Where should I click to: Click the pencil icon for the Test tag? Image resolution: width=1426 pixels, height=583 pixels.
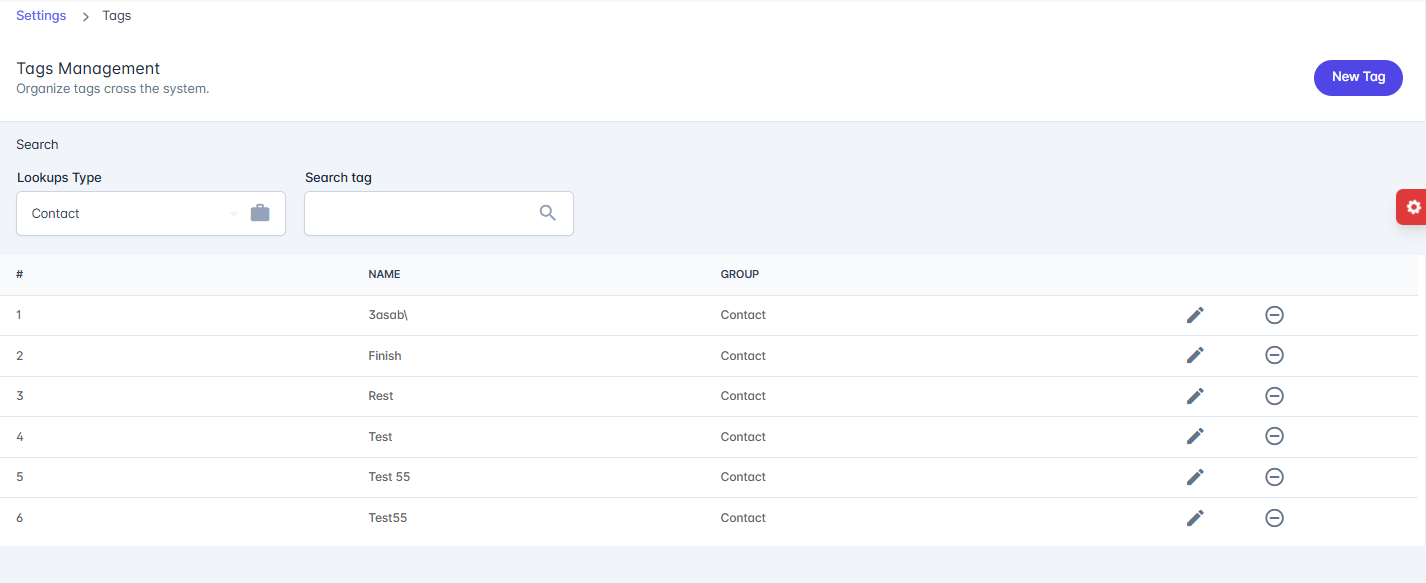tap(1195, 436)
